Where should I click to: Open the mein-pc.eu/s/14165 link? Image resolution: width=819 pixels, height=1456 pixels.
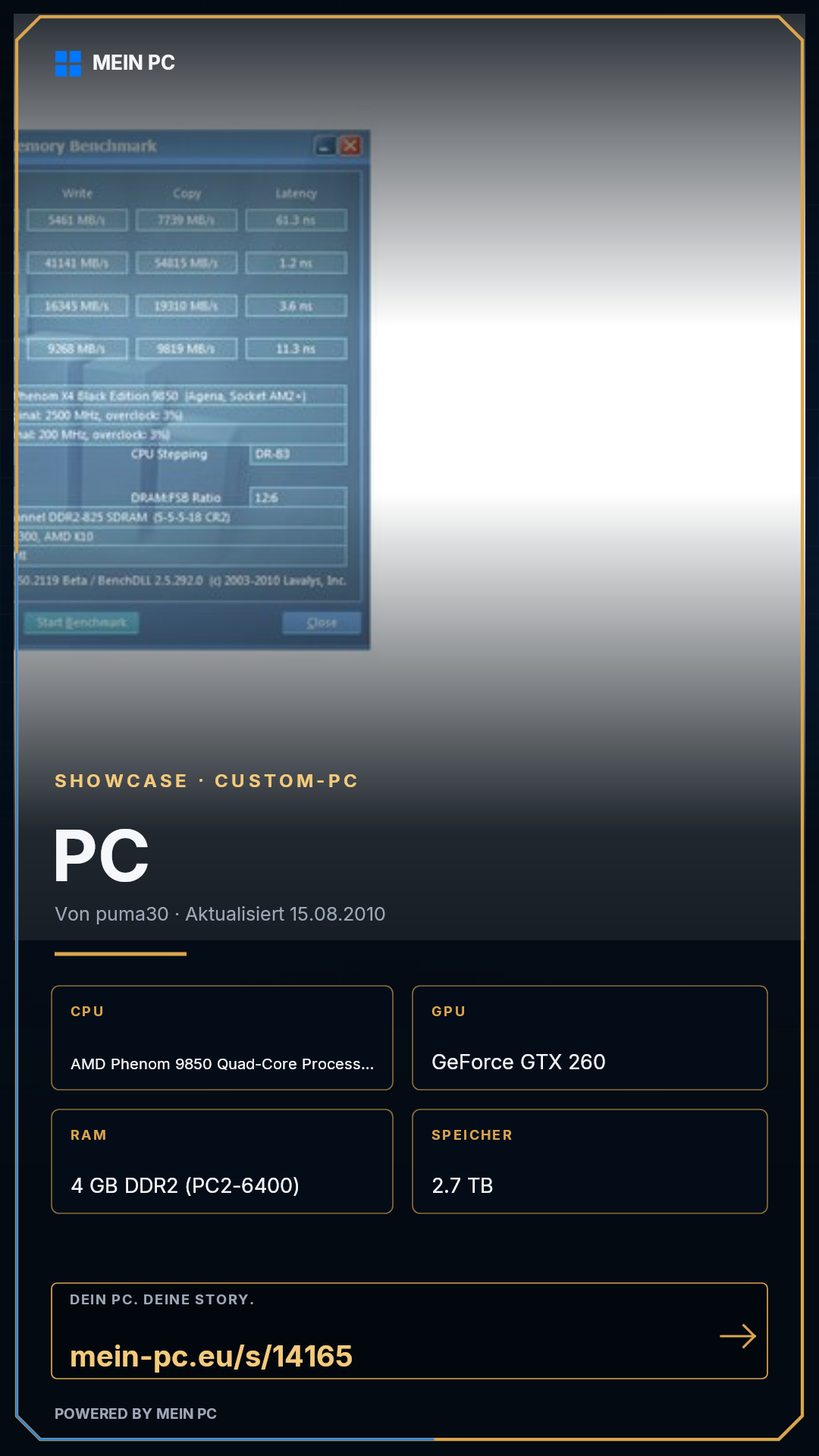(211, 1356)
